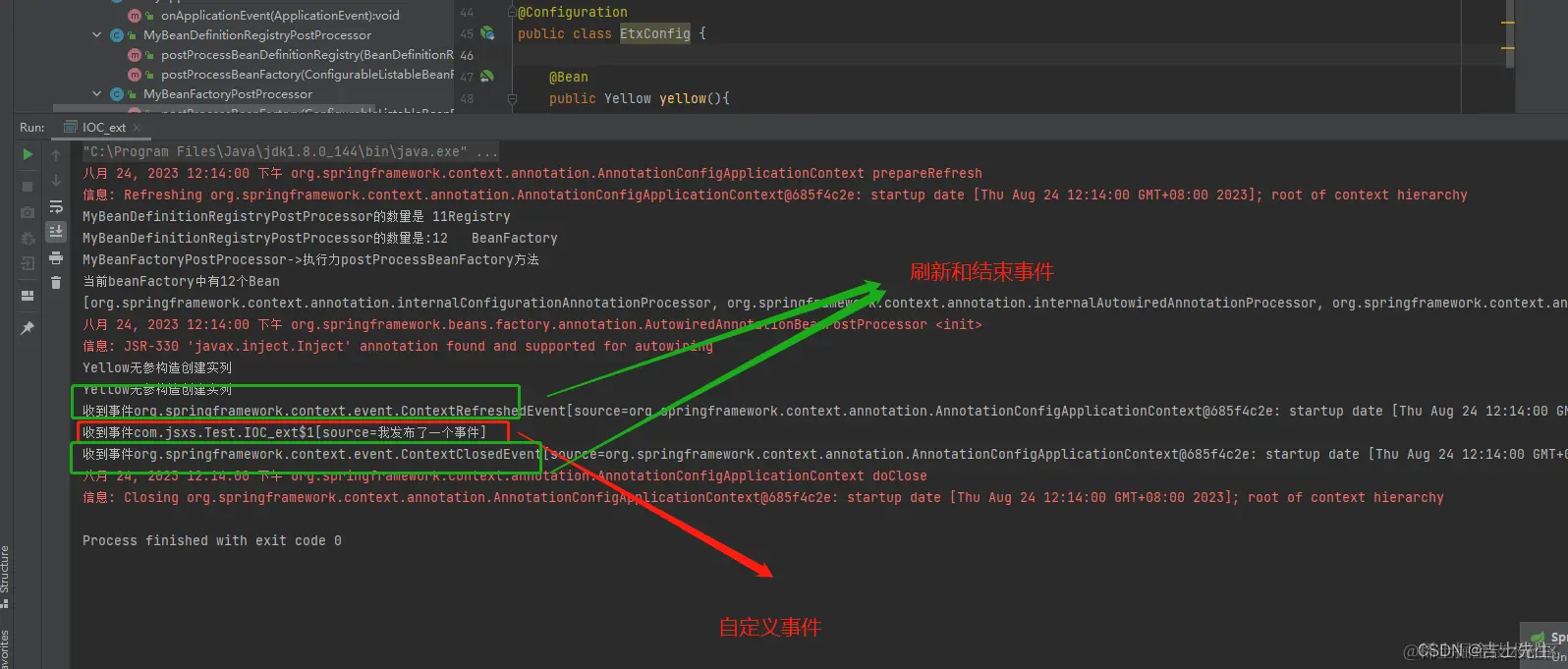Click the Restore Layout icon in the Run panel
Screen dimensions: 1568x669
click(28, 295)
